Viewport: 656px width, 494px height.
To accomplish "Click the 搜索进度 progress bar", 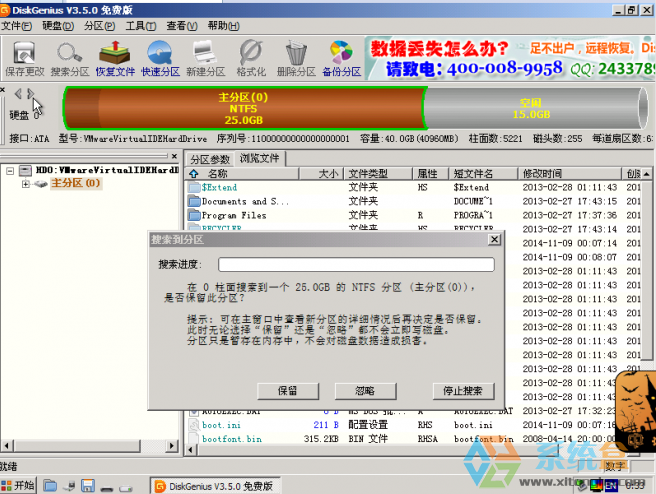I will coord(356,264).
